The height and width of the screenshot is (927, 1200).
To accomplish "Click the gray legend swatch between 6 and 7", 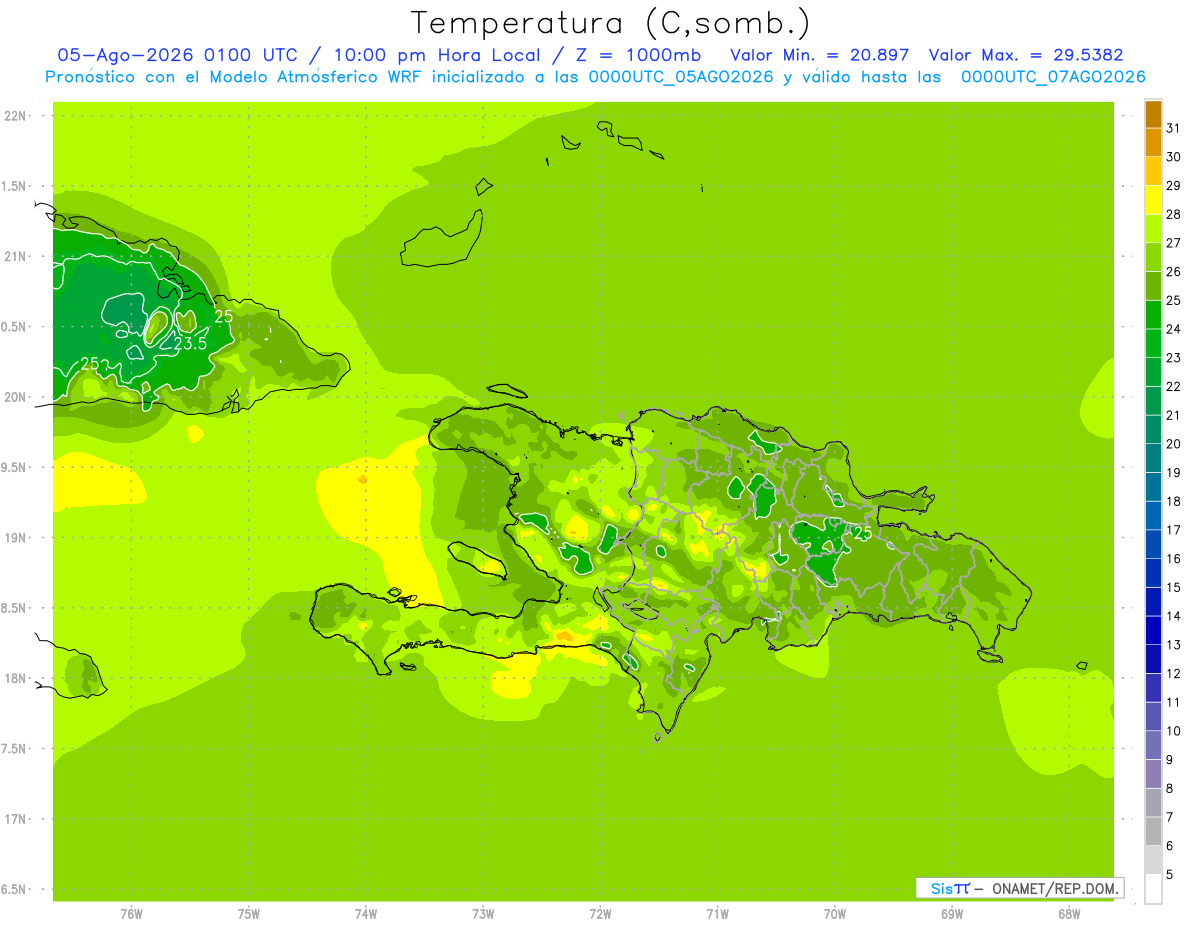I will (1153, 831).
